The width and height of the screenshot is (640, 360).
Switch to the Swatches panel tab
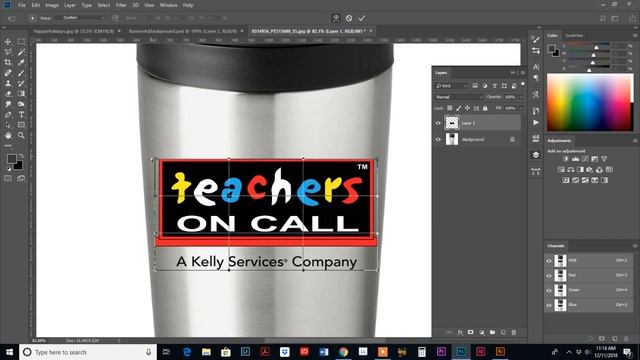pyautogui.click(x=574, y=36)
